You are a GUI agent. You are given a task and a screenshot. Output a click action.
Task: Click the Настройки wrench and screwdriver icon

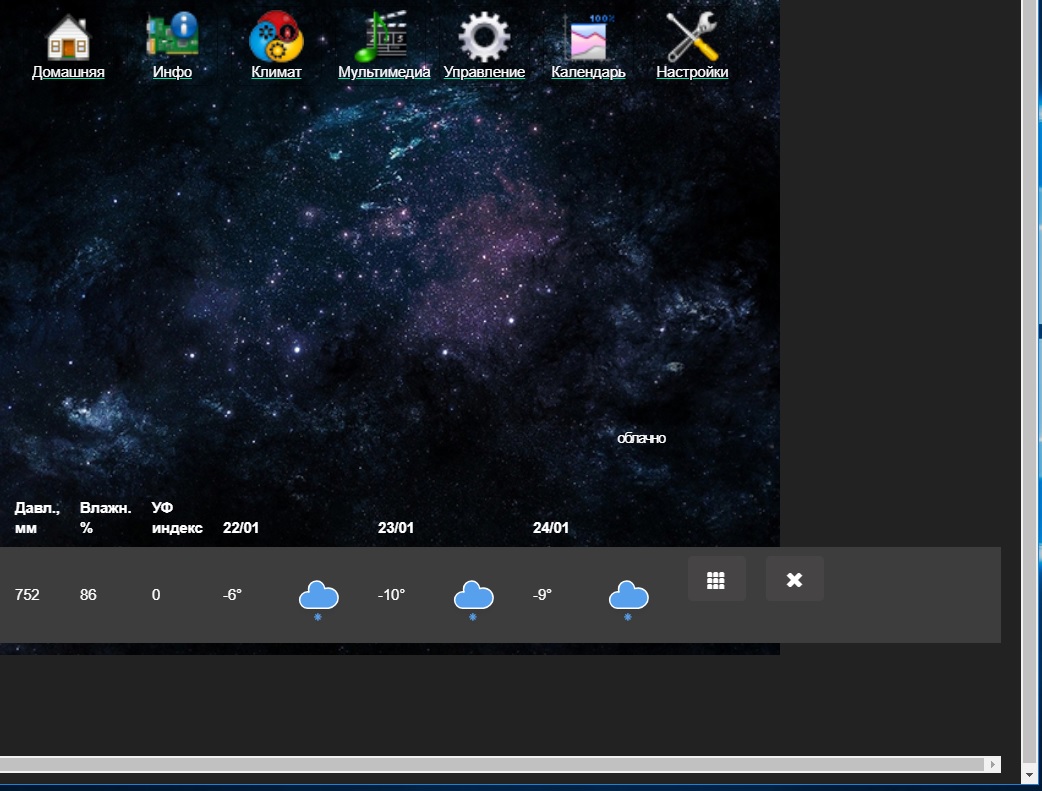[692, 36]
